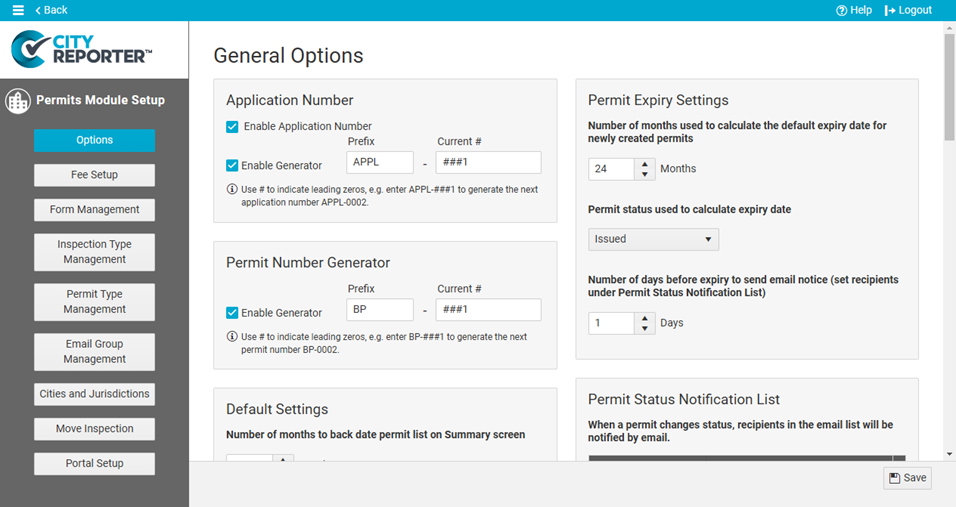Open Permit Type Management
This screenshot has height=507, width=956.
point(95,302)
